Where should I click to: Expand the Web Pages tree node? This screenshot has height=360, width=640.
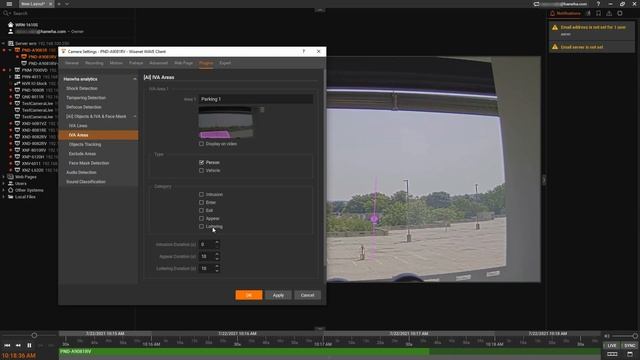(x=4, y=177)
